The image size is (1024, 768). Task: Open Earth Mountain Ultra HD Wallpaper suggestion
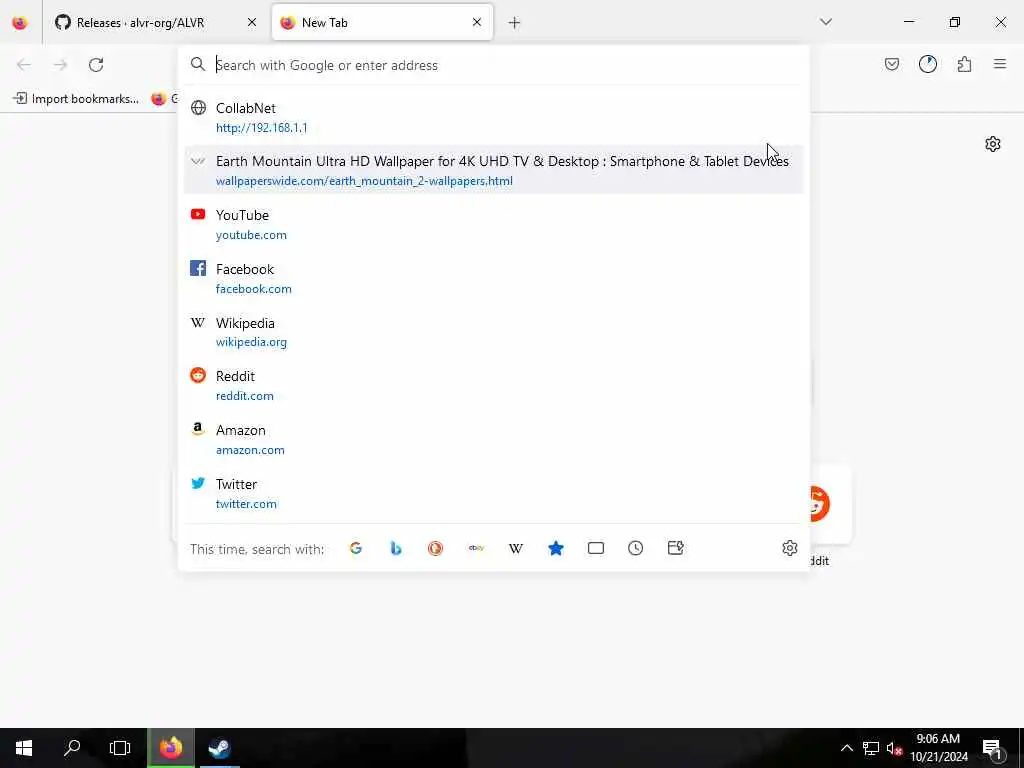(x=493, y=170)
